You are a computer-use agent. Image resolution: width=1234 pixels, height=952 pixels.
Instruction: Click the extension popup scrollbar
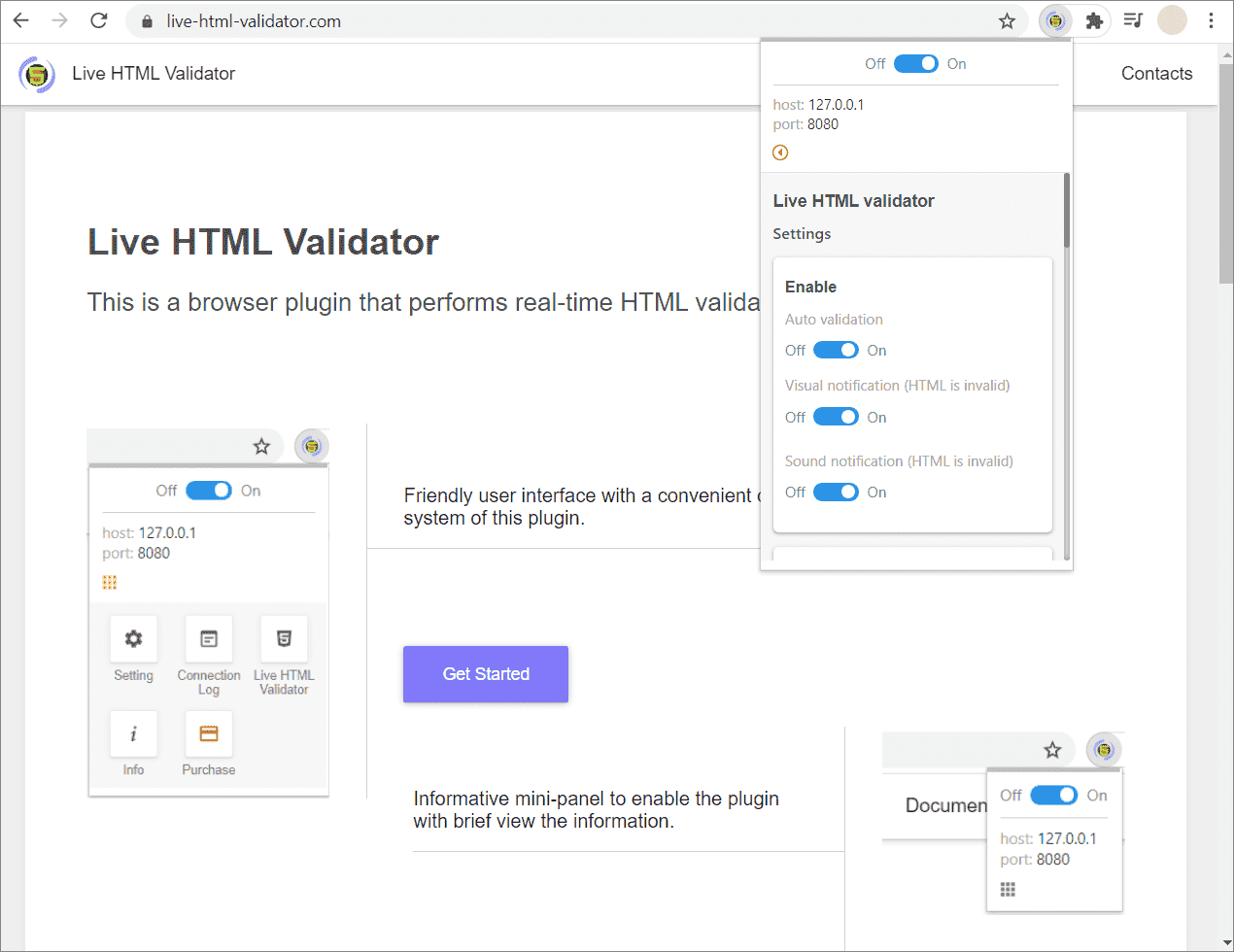tap(1066, 211)
